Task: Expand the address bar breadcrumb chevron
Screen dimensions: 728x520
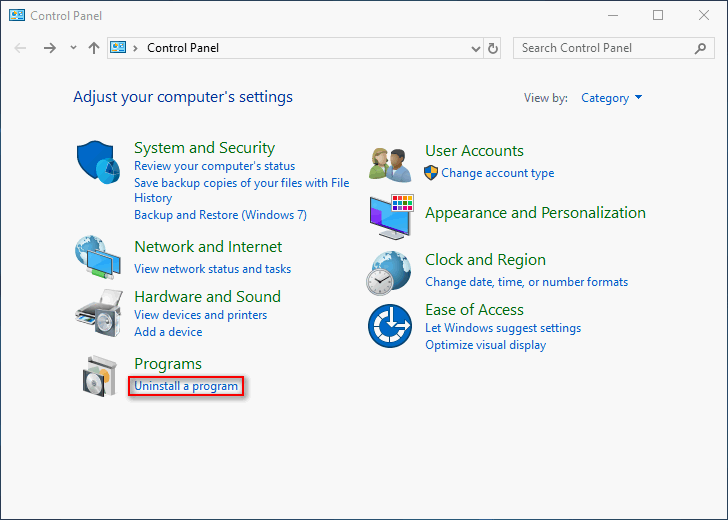Action: [136, 48]
